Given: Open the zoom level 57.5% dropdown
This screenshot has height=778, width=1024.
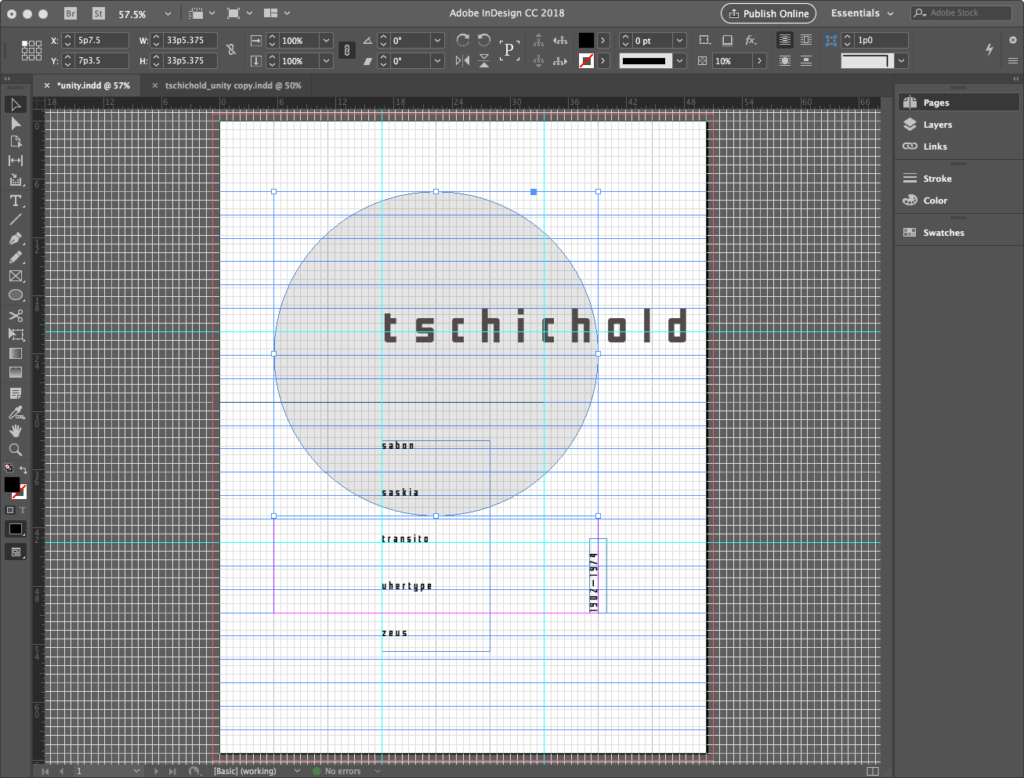Looking at the screenshot, I should point(166,15).
